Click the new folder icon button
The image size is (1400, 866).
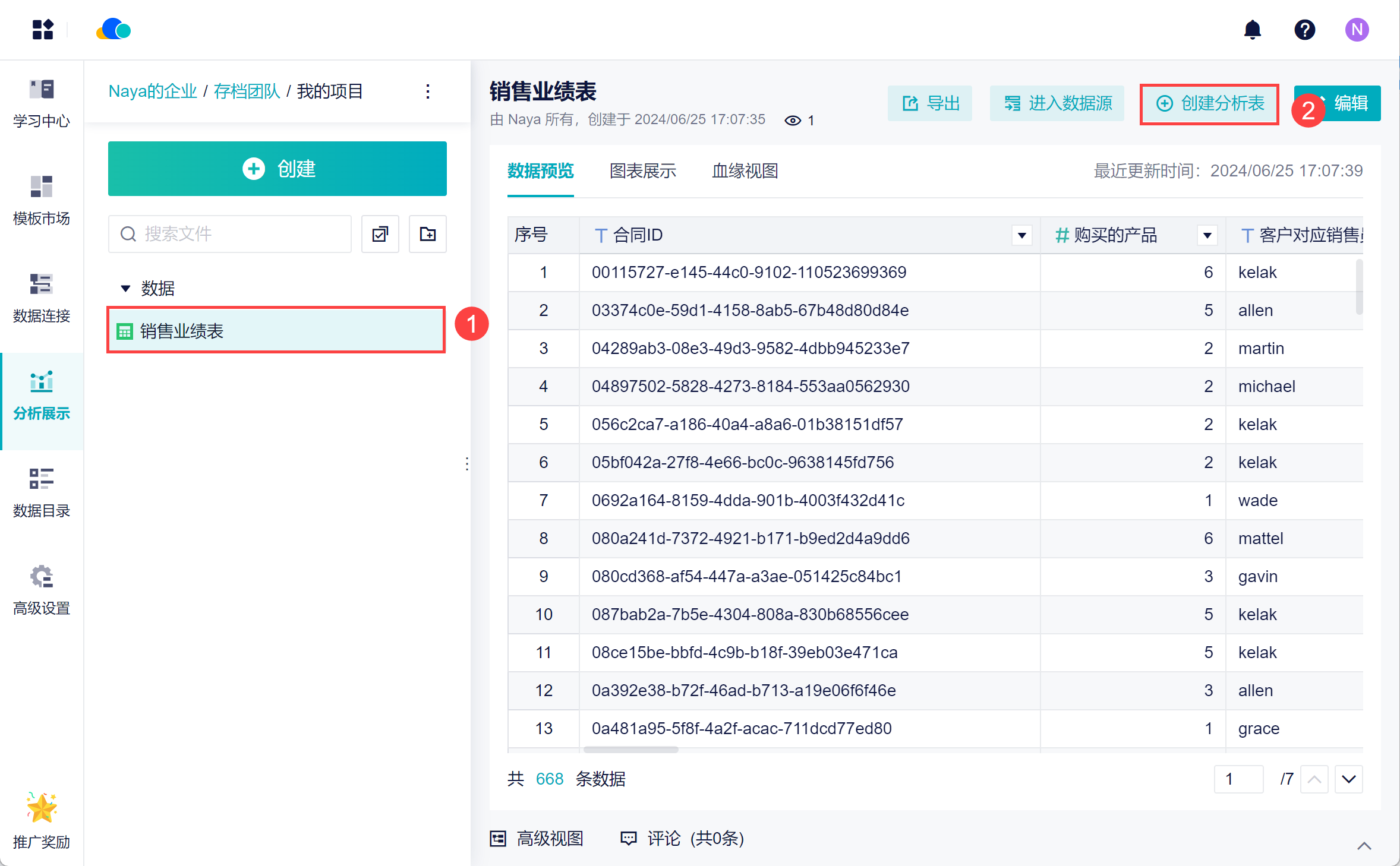(427, 234)
